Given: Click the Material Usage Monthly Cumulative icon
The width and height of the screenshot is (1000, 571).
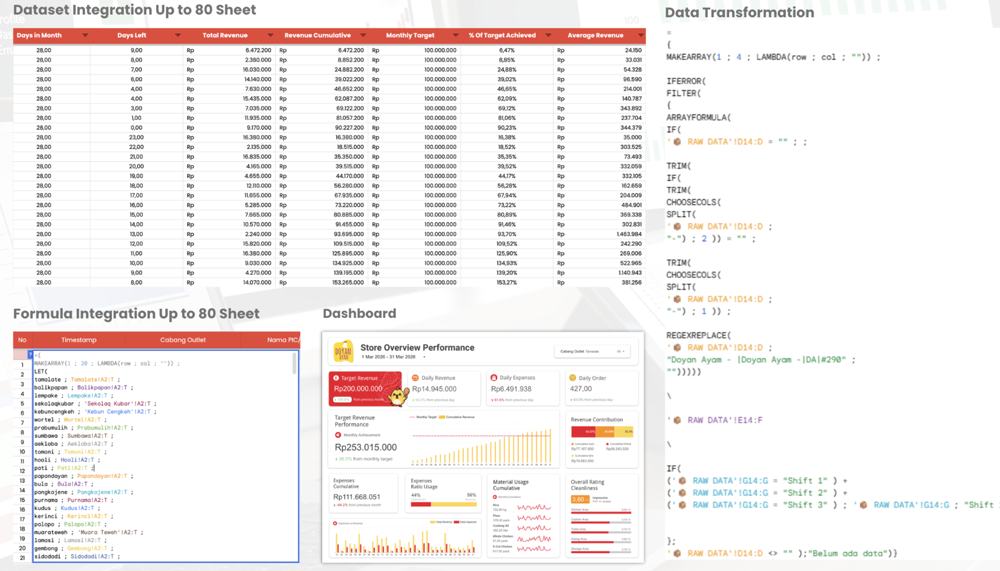Looking at the screenshot, I should pyautogui.click(x=495, y=497).
